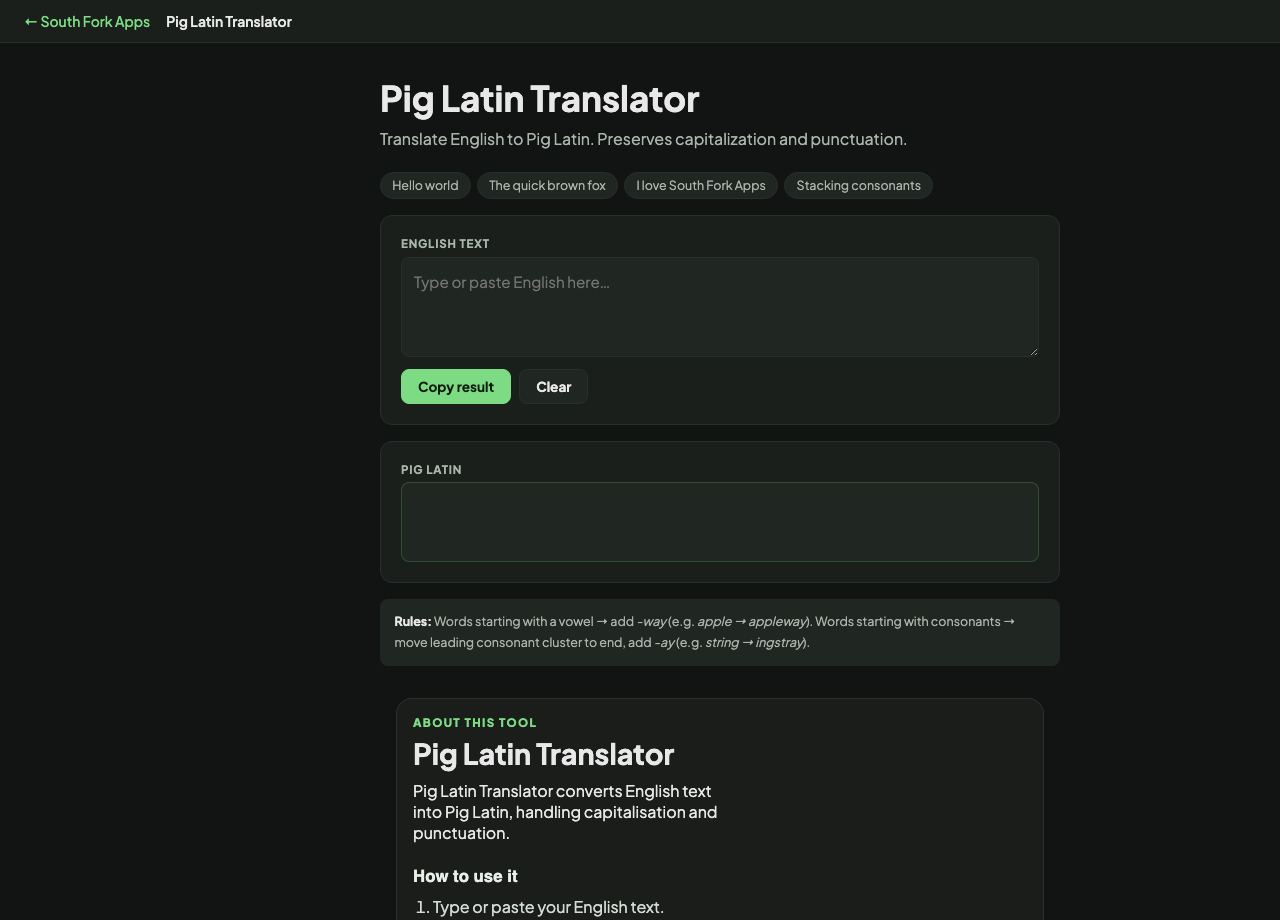
Task: Select the 'Hello world' example chip
Action: (425, 185)
